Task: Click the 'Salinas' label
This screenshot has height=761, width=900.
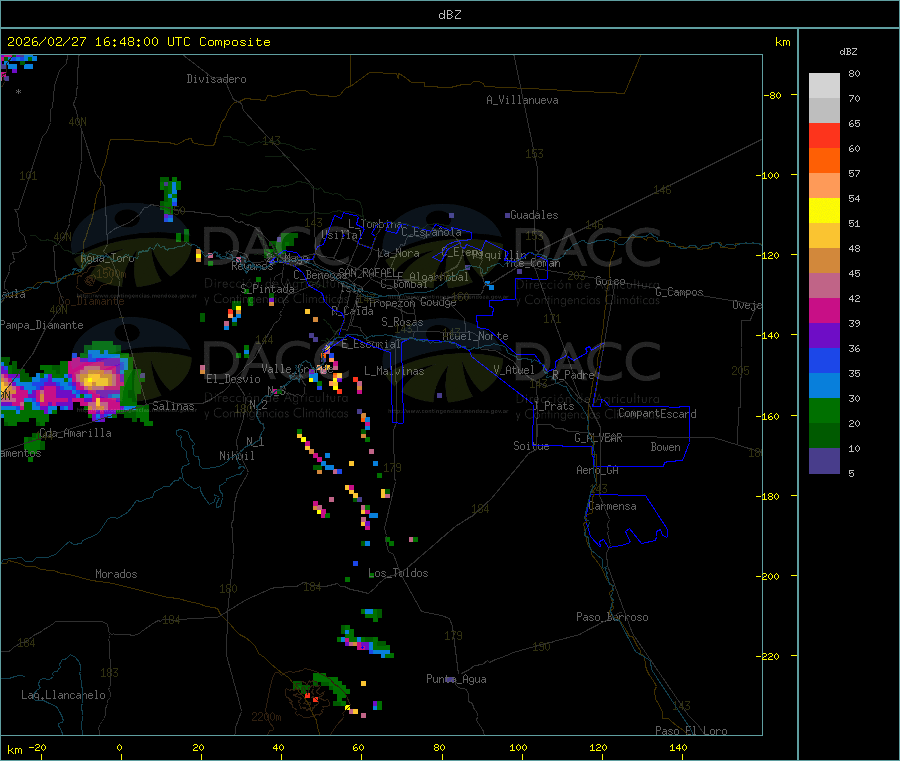Action: [x=173, y=406]
